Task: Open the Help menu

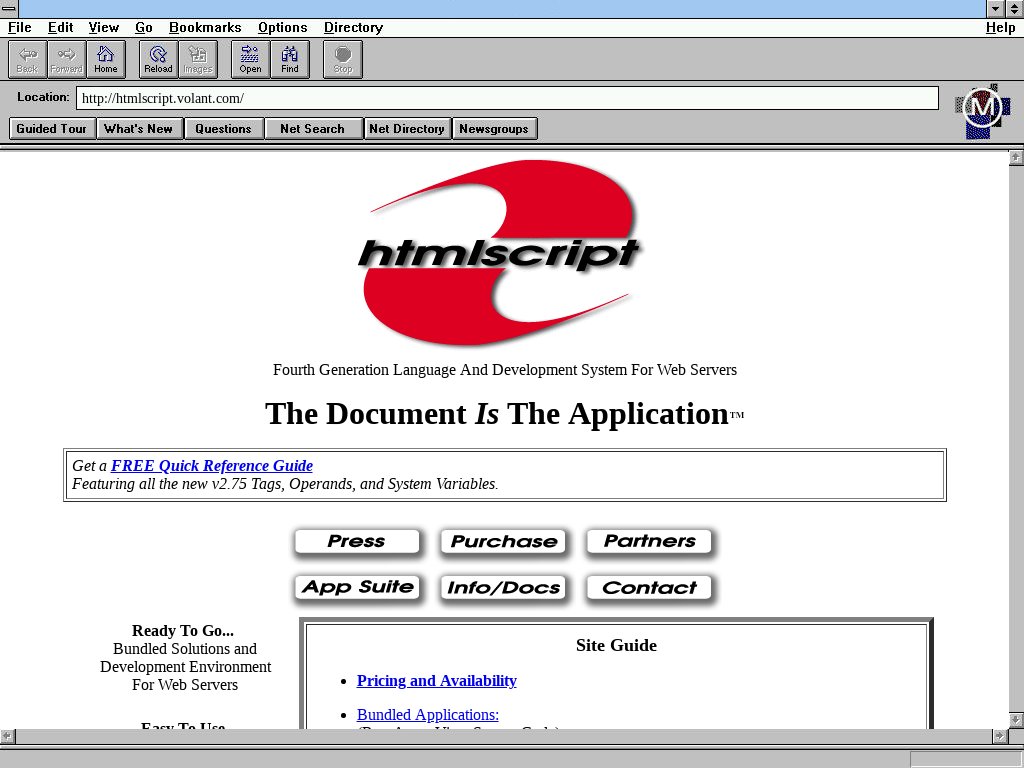Action: 1000,27
